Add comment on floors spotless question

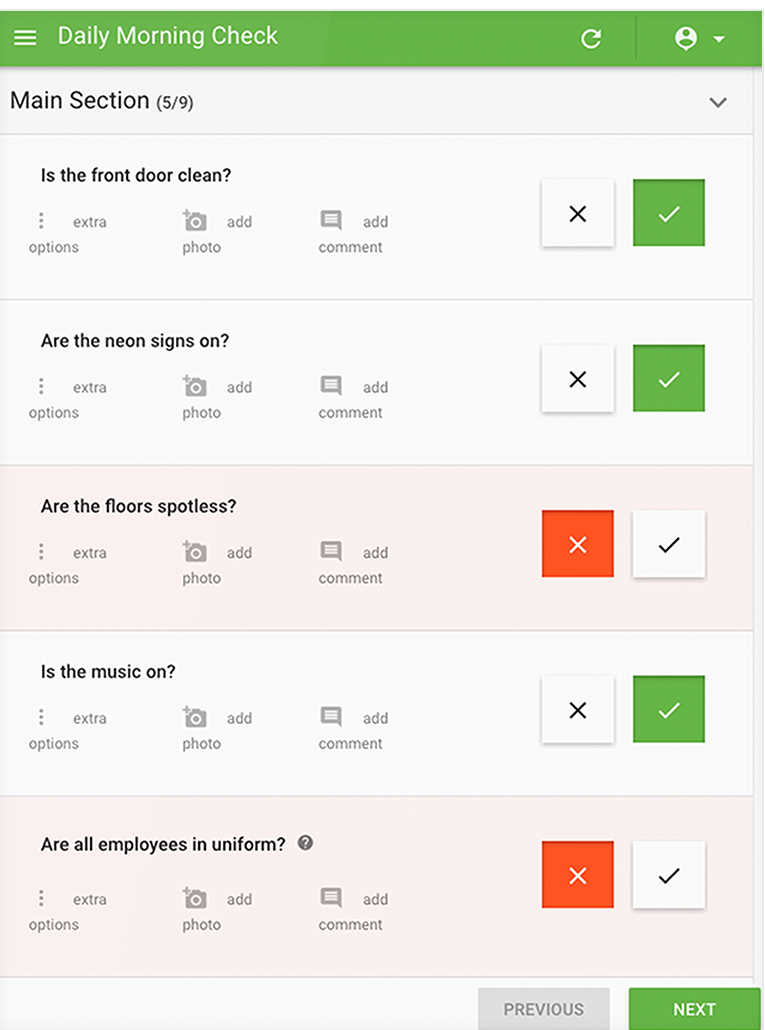click(331, 552)
